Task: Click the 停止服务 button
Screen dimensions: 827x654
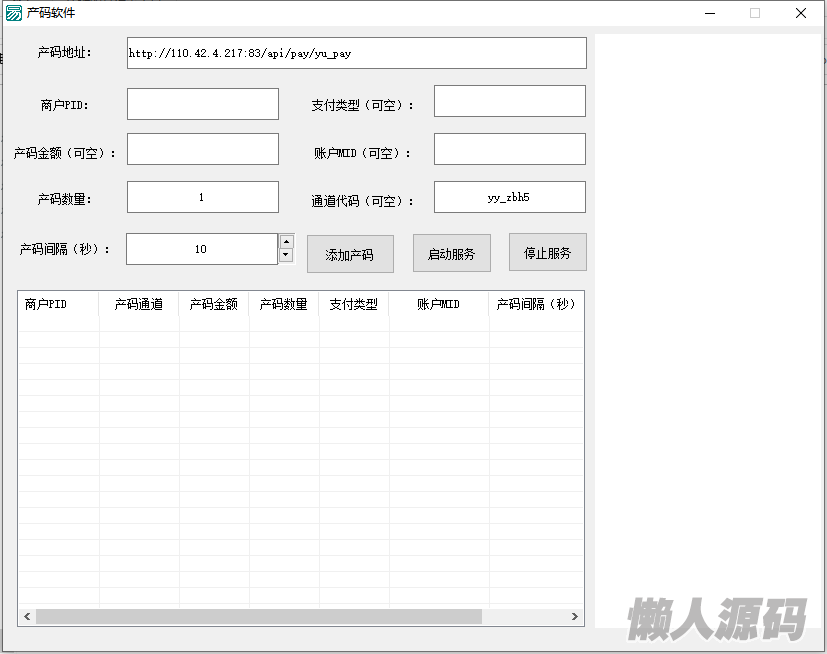Action: pos(547,253)
